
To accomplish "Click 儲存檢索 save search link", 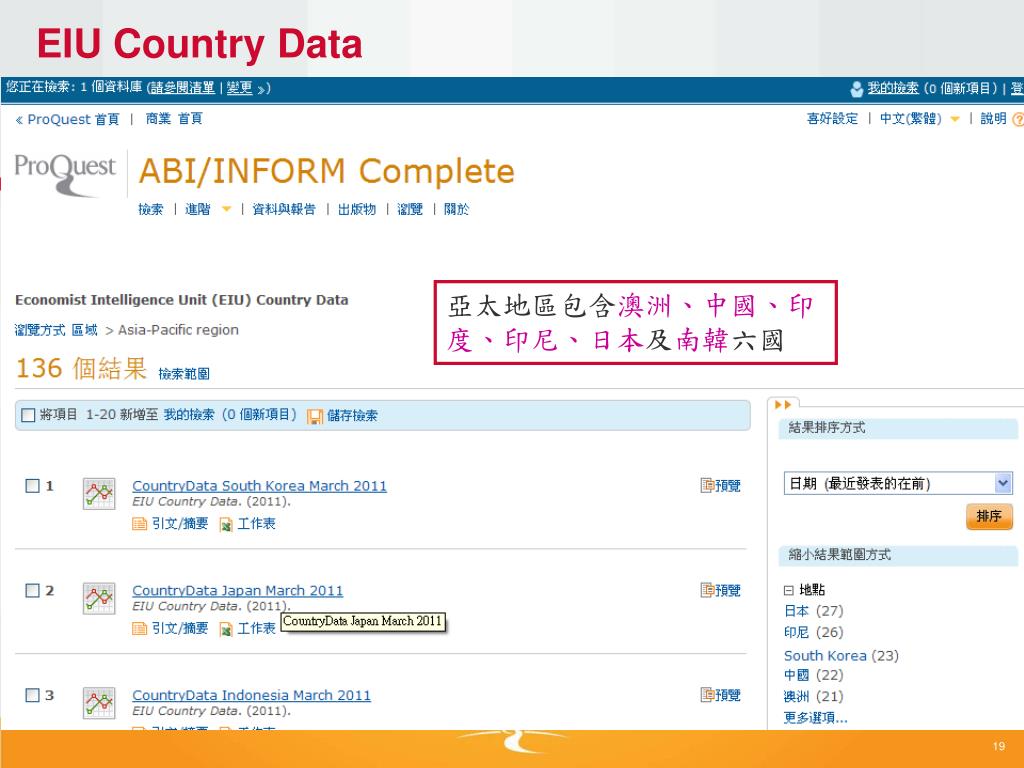I will click(x=352, y=415).
